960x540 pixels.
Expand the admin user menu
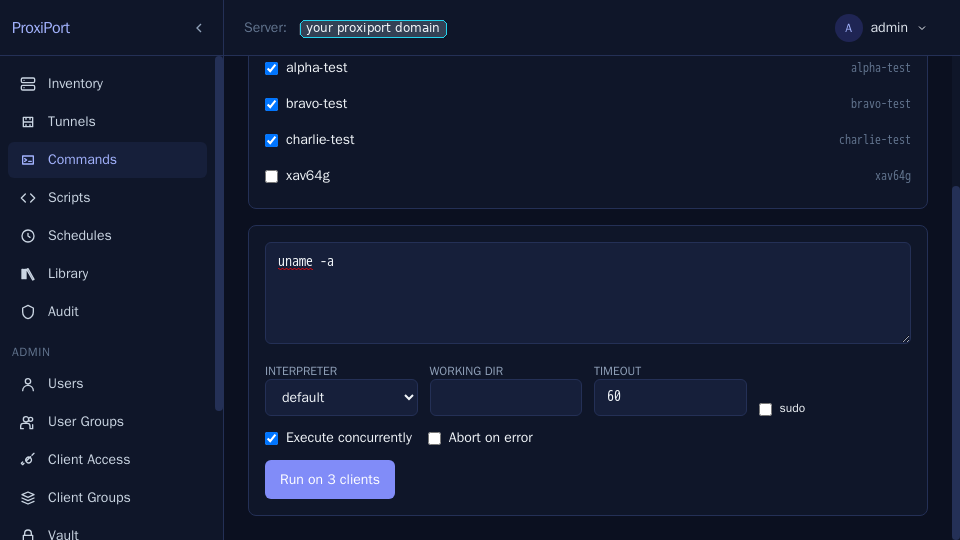881,28
